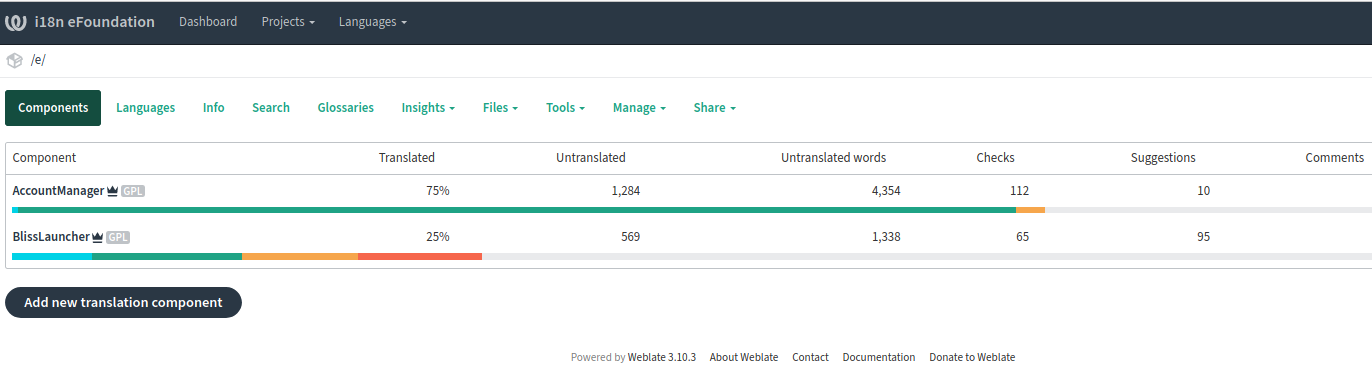1372x390 pixels.
Task: Click the Weblate logo icon
Action: pos(16,22)
